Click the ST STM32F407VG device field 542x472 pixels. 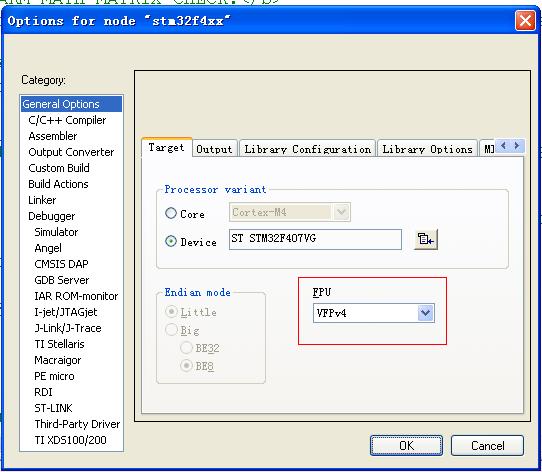(315, 239)
